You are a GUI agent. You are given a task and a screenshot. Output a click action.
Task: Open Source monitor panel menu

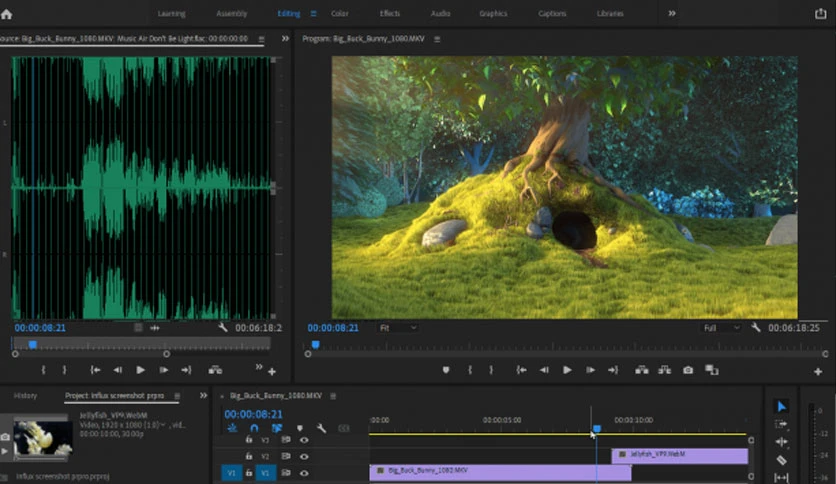(261, 39)
